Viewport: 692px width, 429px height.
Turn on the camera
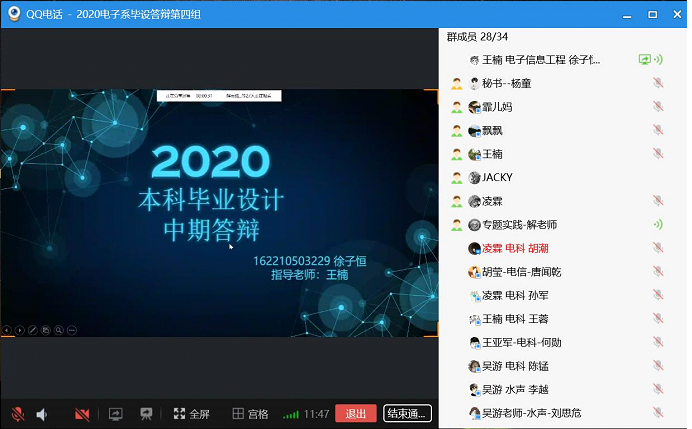coord(82,414)
